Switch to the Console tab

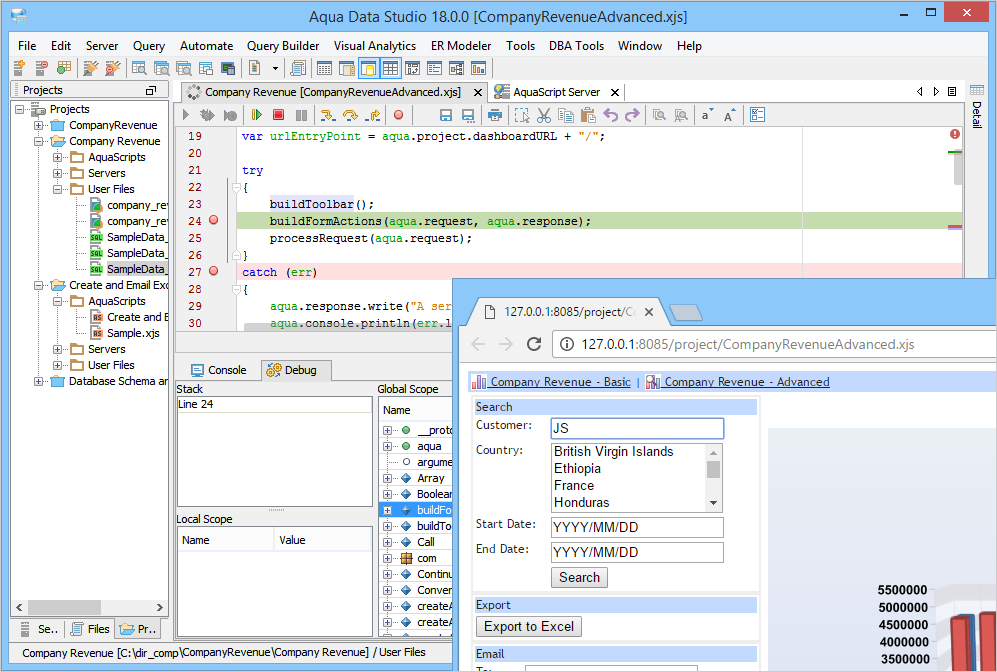(219, 370)
